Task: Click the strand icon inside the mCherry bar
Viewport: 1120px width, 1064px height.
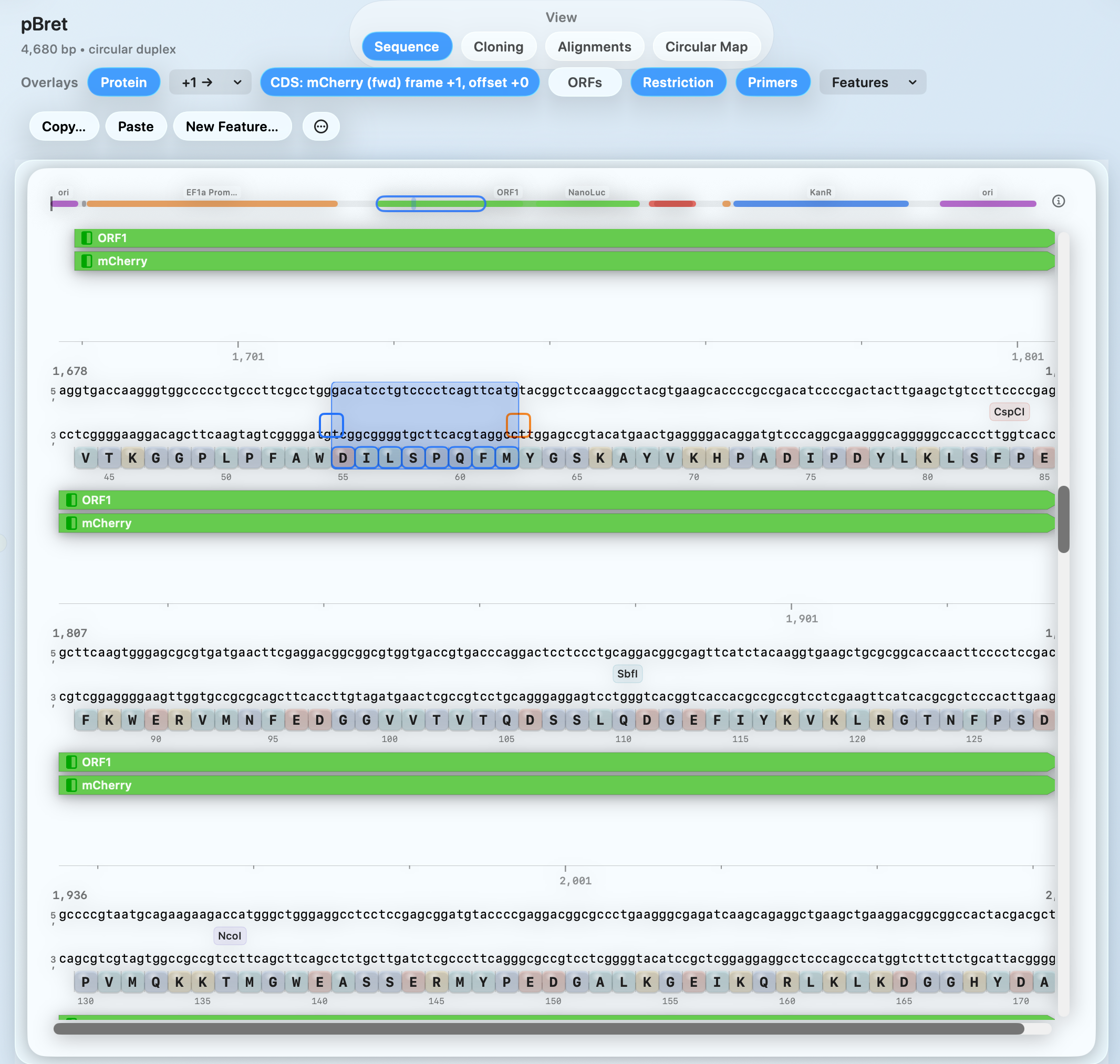Action: click(87, 261)
